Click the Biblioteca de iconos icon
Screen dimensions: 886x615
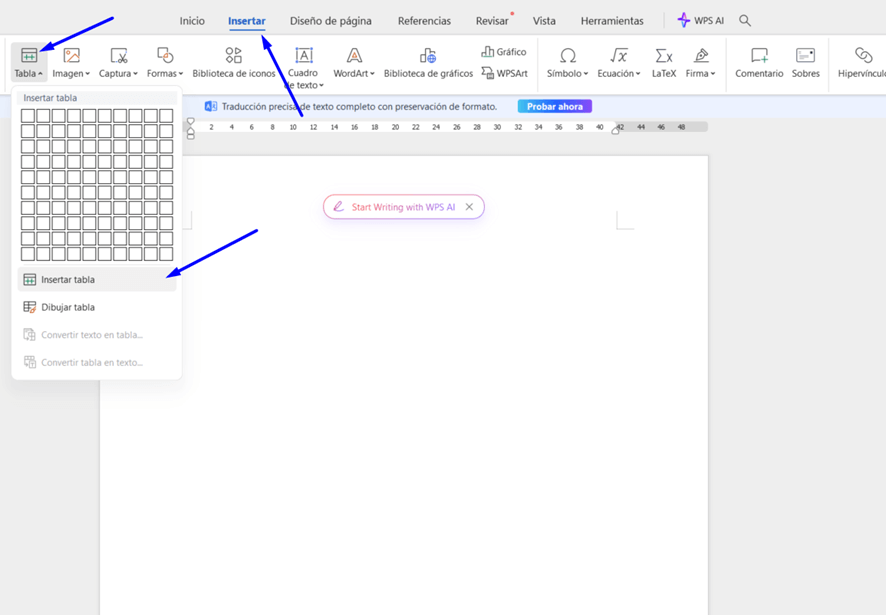click(x=233, y=56)
